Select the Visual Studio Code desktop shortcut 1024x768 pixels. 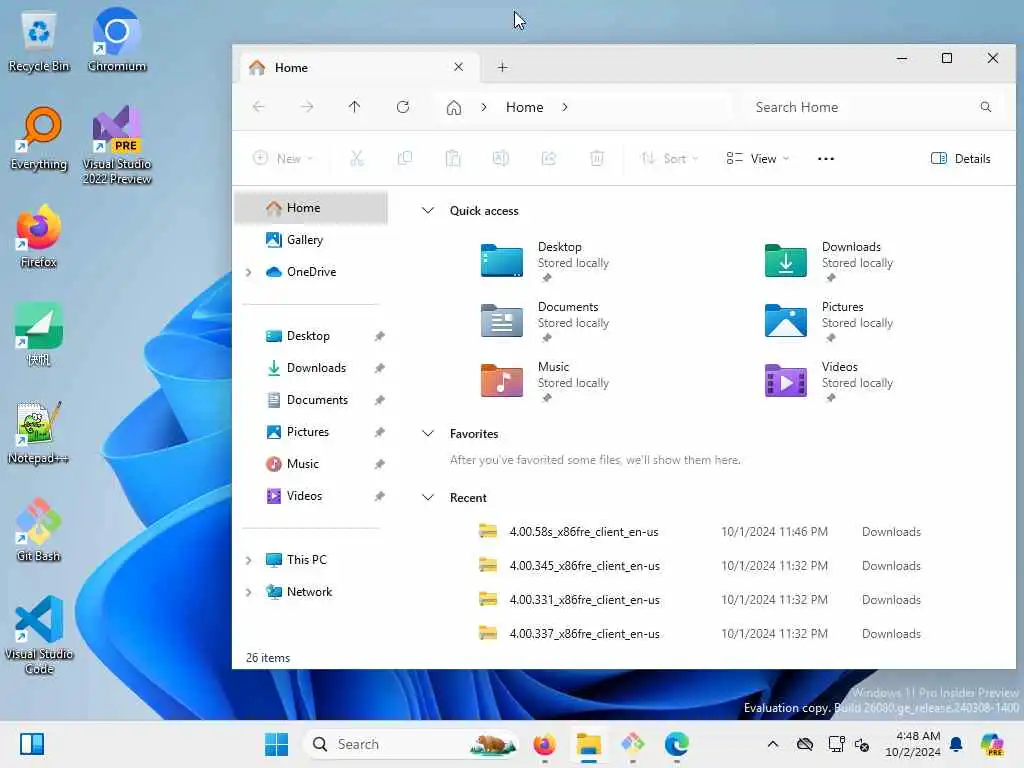tap(39, 635)
